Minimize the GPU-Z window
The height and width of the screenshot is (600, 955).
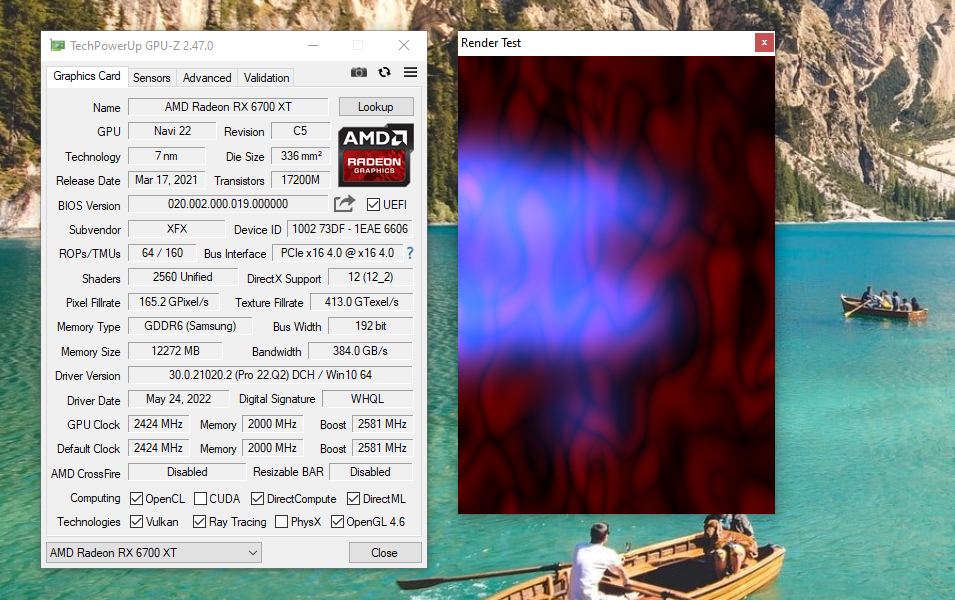tap(313, 46)
